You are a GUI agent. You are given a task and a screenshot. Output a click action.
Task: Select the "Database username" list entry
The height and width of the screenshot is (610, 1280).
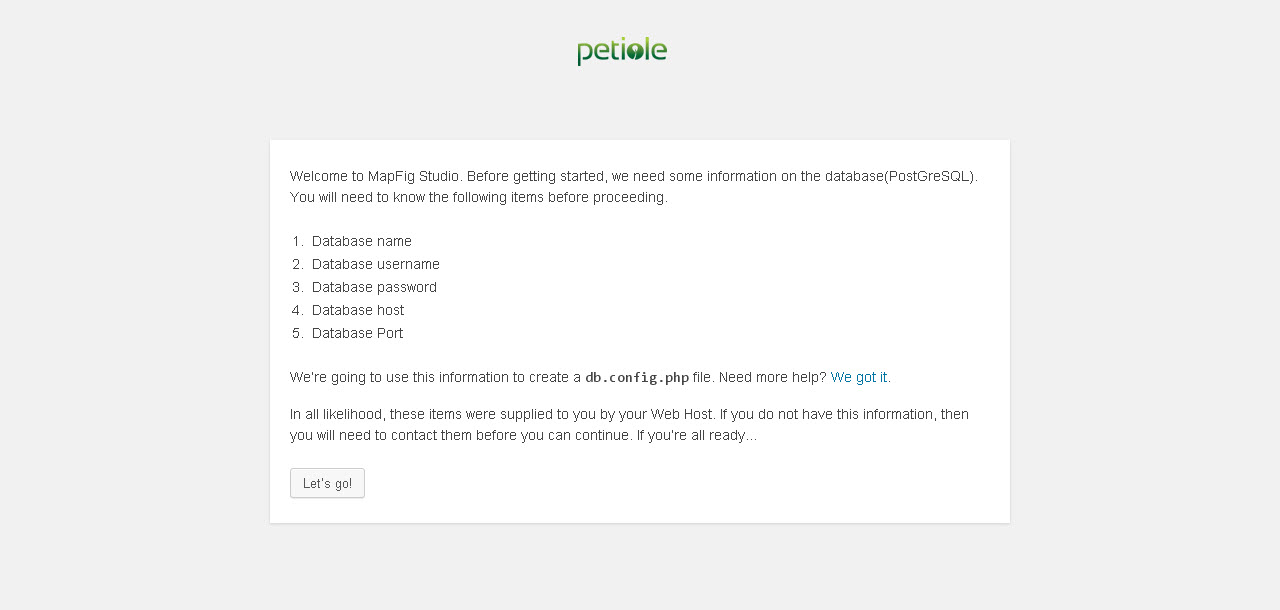(375, 264)
